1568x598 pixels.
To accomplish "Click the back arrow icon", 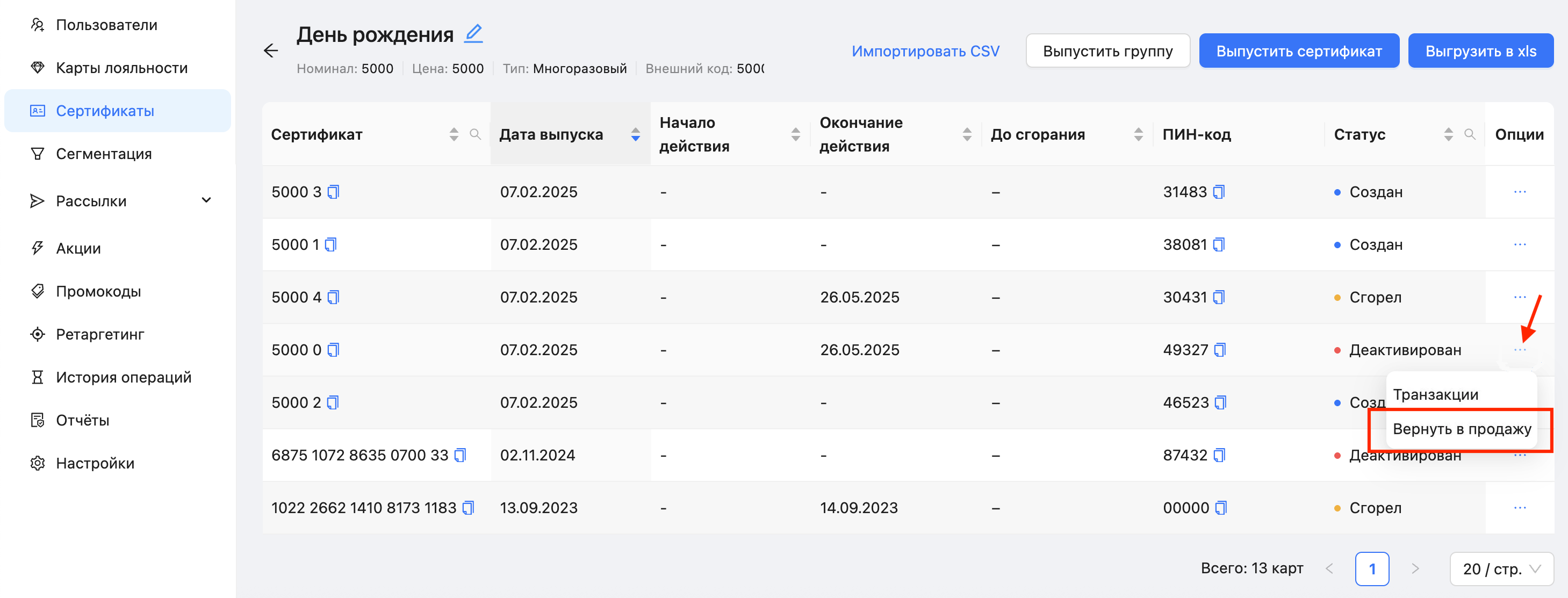I will click(x=271, y=51).
